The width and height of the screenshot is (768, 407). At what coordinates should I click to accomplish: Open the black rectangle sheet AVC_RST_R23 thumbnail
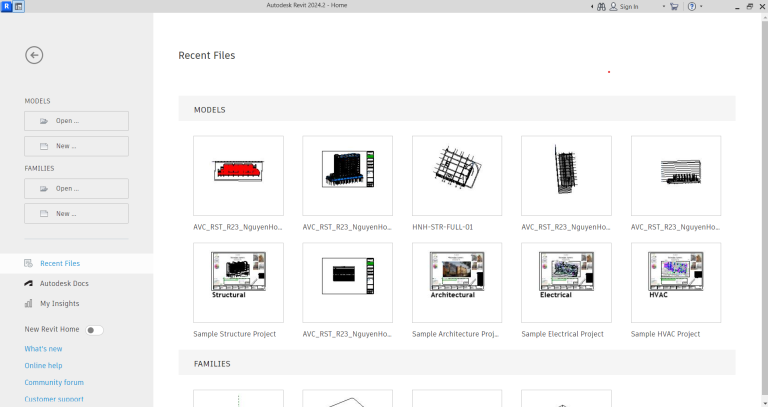[x=347, y=283]
